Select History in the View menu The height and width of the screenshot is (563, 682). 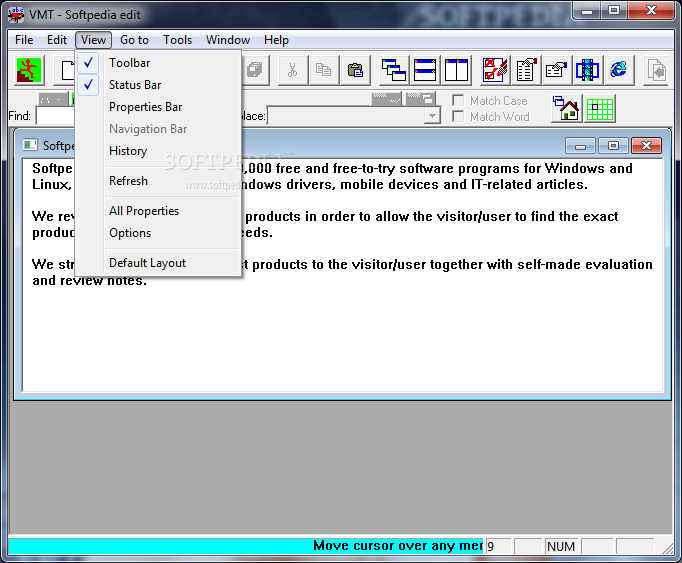pyautogui.click(x=159, y=151)
